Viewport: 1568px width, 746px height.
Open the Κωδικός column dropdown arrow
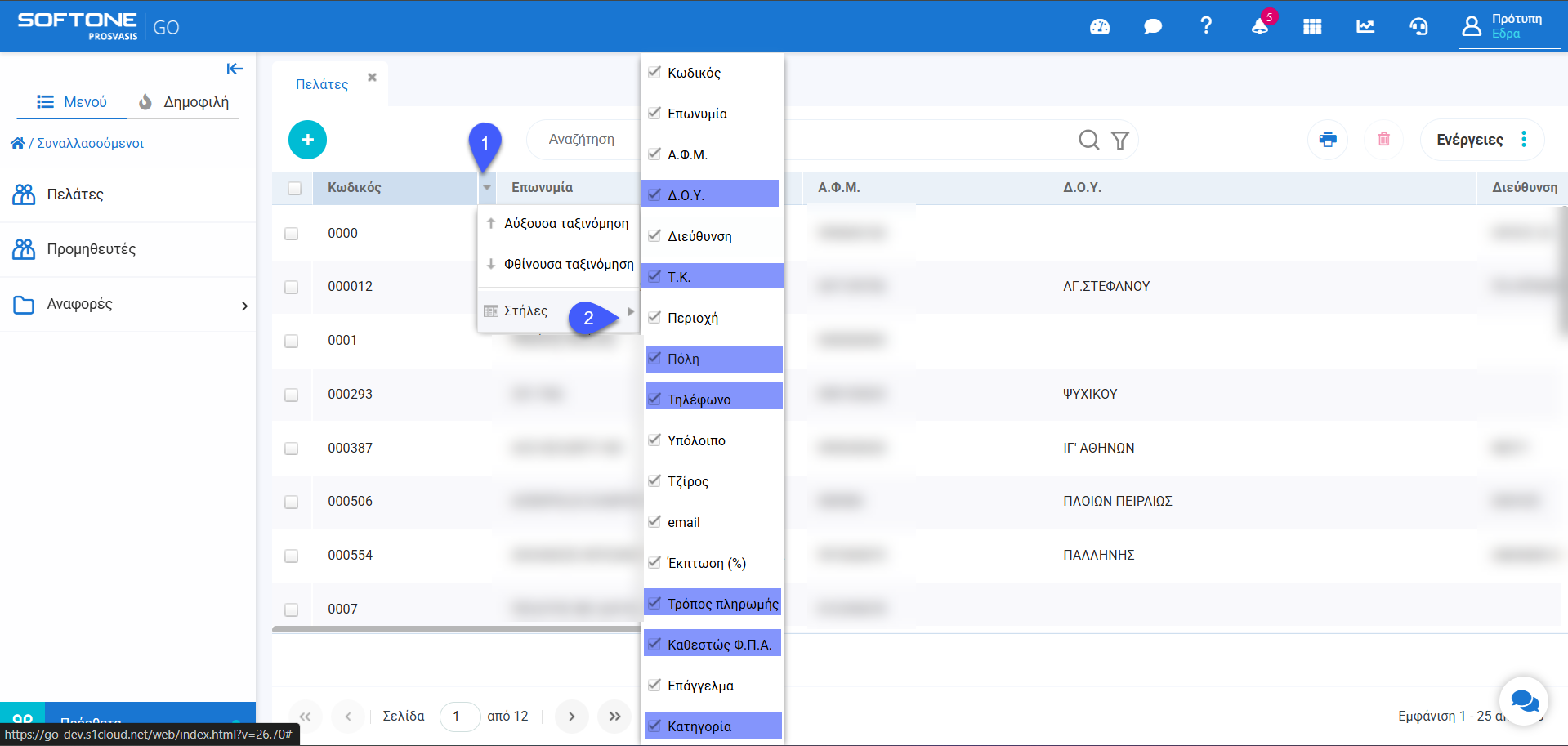(487, 188)
